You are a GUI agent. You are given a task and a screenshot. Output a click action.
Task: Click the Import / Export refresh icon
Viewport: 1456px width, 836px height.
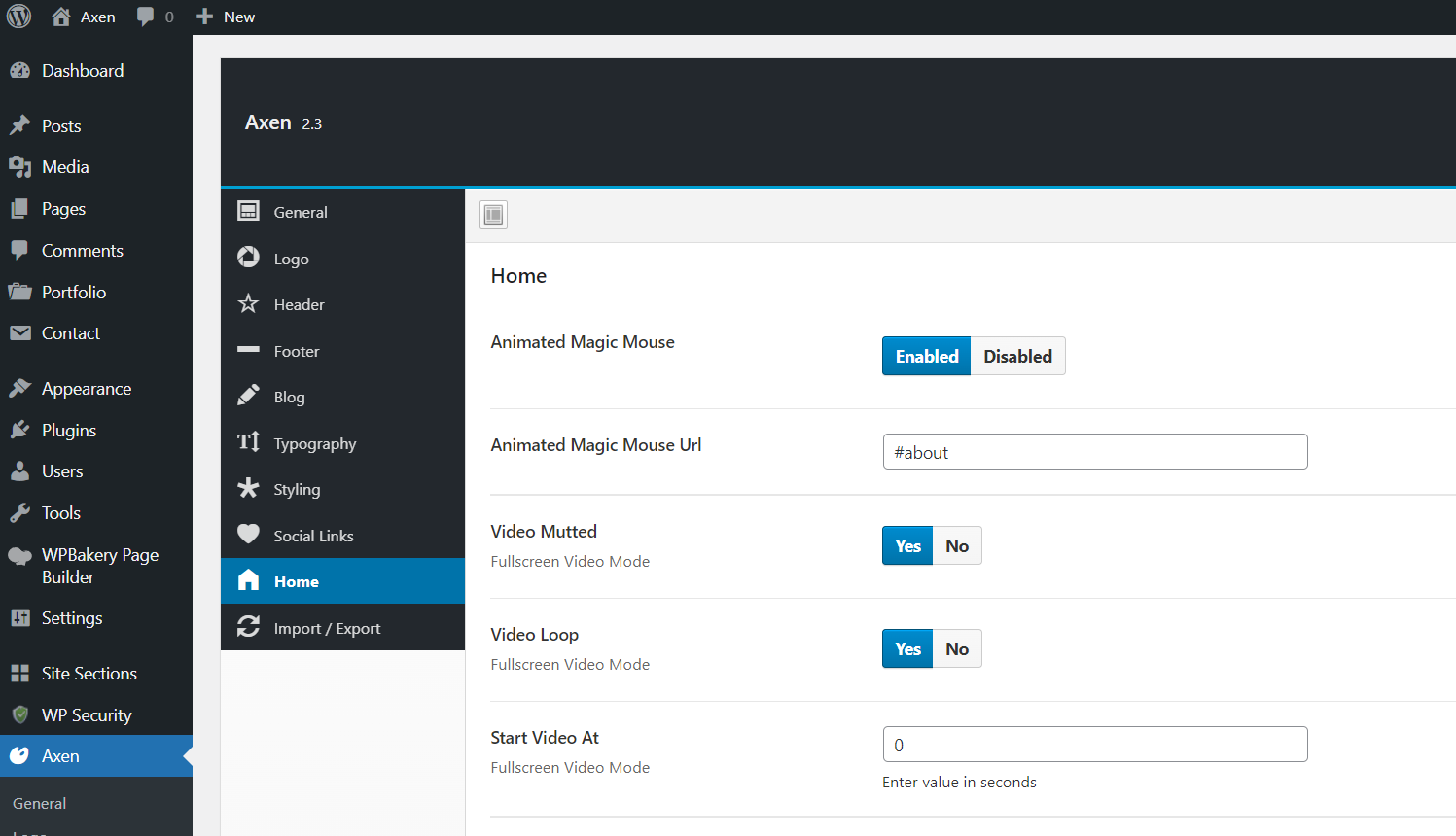249,627
